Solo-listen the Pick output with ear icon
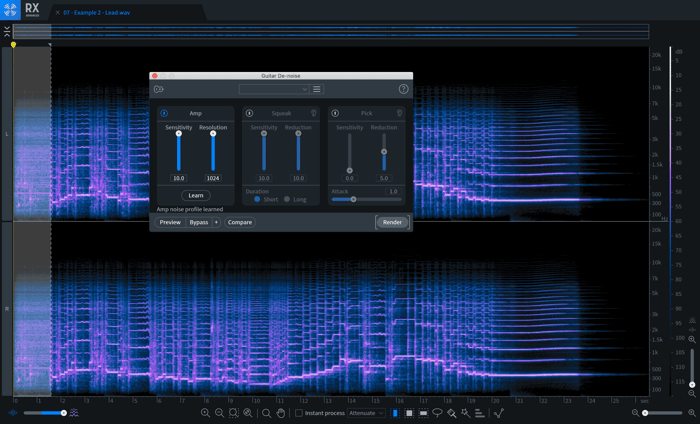 pyautogui.click(x=400, y=113)
